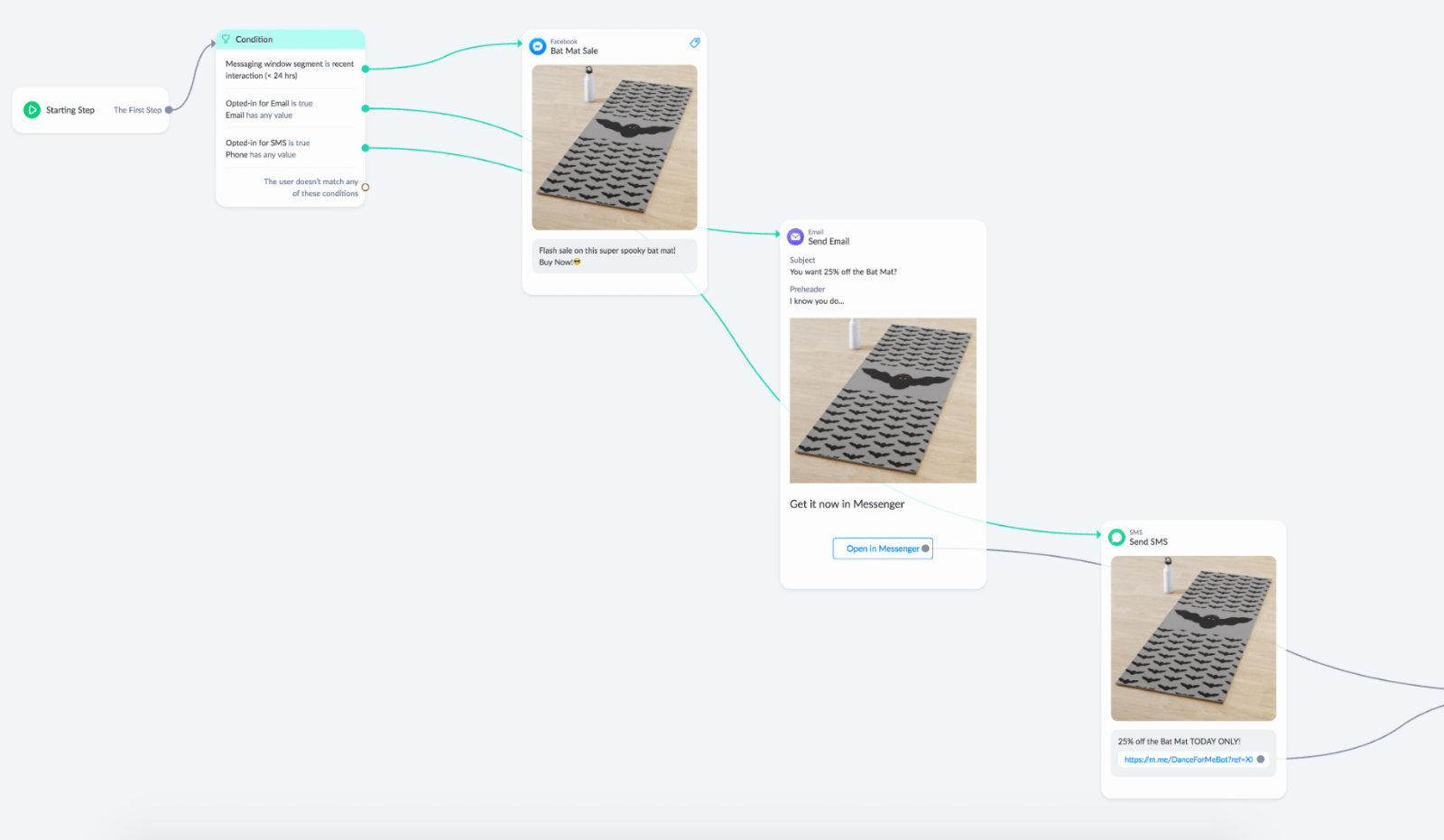Click the tag icon on Bat Mat Sale card

click(x=695, y=42)
